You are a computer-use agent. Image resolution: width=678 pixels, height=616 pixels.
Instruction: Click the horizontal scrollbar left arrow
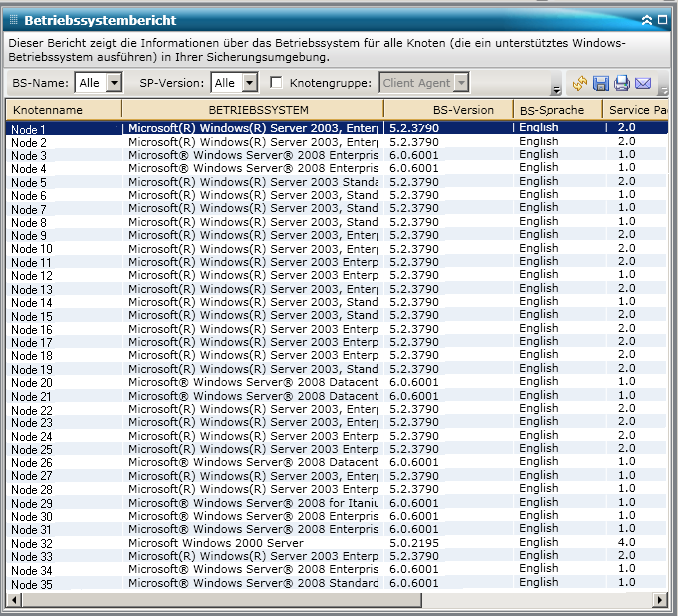coord(15,598)
